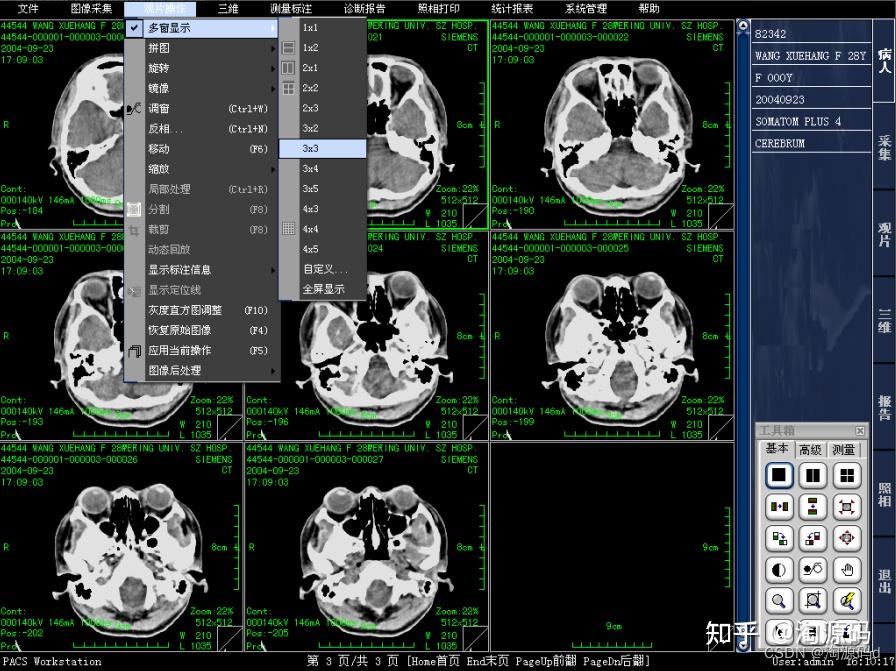This screenshot has height=671, width=896.
Task: Choose 1x1 layout in submenu
Action: point(323,27)
